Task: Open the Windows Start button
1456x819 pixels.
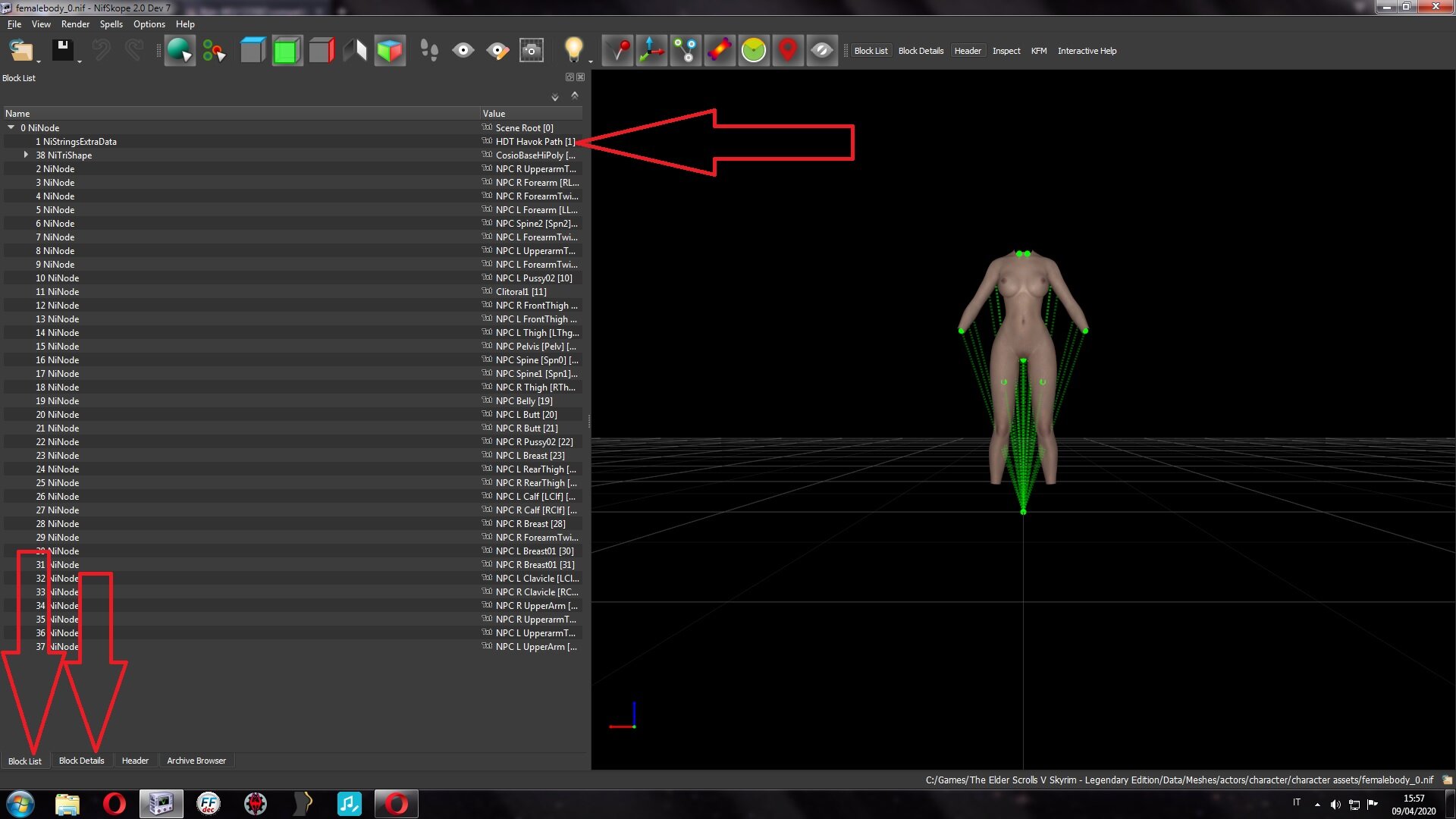Action: pyautogui.click(x=20, y=804)
